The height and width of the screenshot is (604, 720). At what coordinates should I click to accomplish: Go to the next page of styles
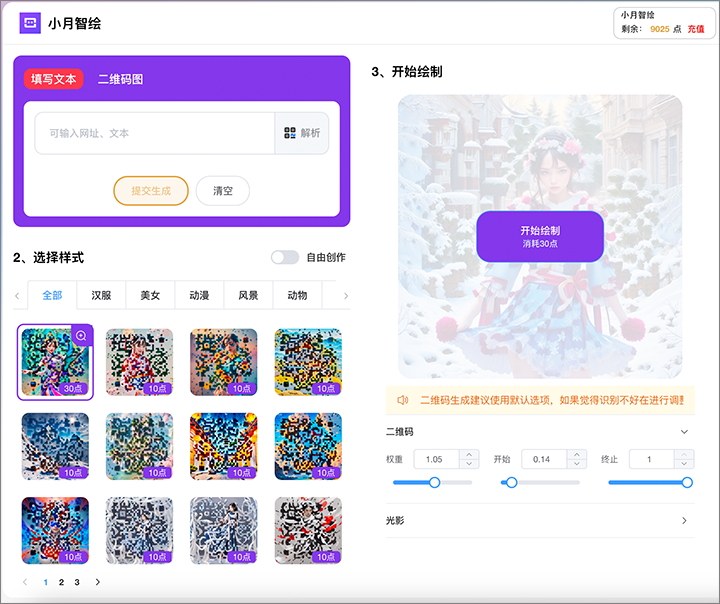[x=97, y=582]
